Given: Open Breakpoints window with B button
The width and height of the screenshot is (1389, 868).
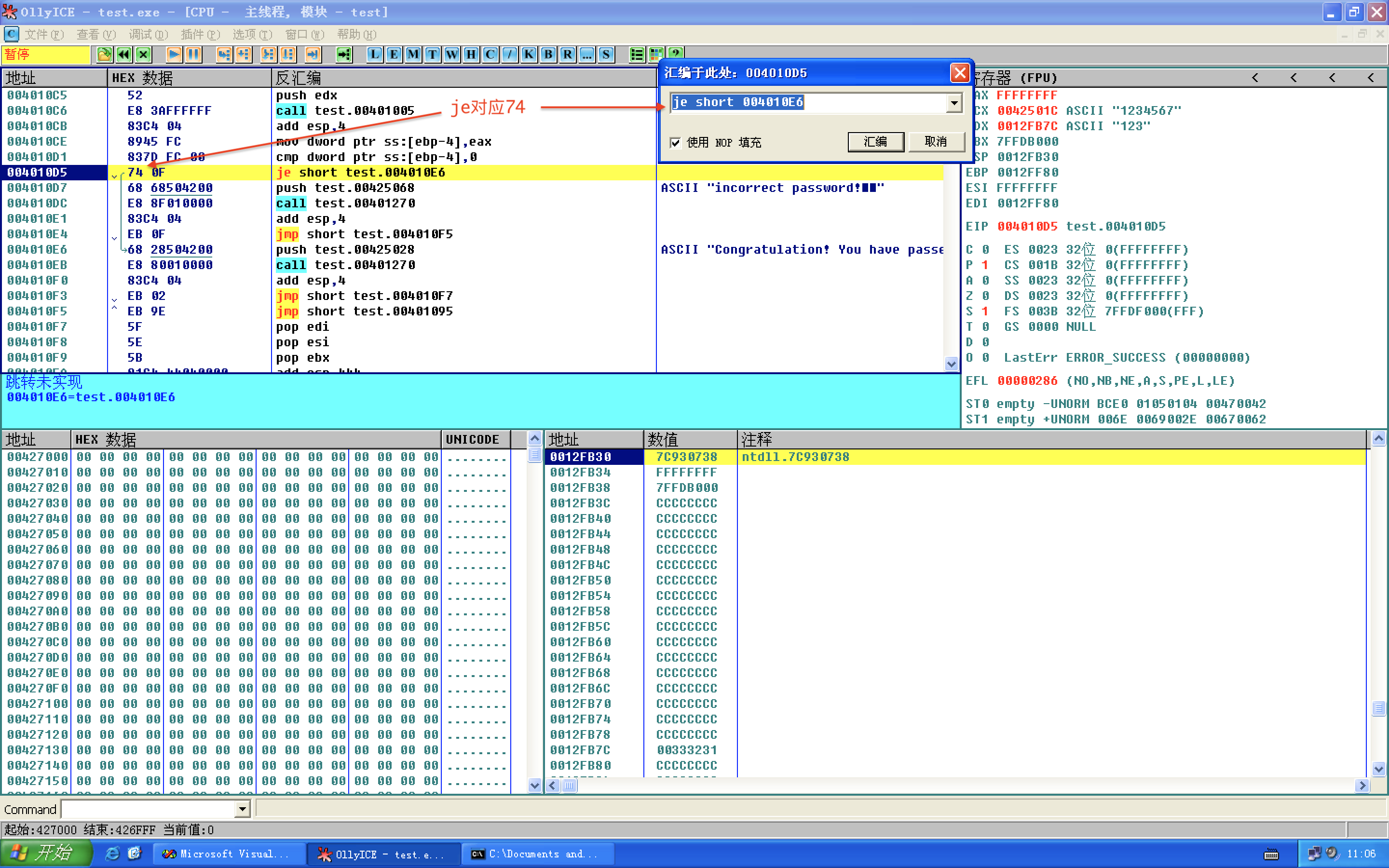Looking at the screenshot, I should (x=548, y=54).
